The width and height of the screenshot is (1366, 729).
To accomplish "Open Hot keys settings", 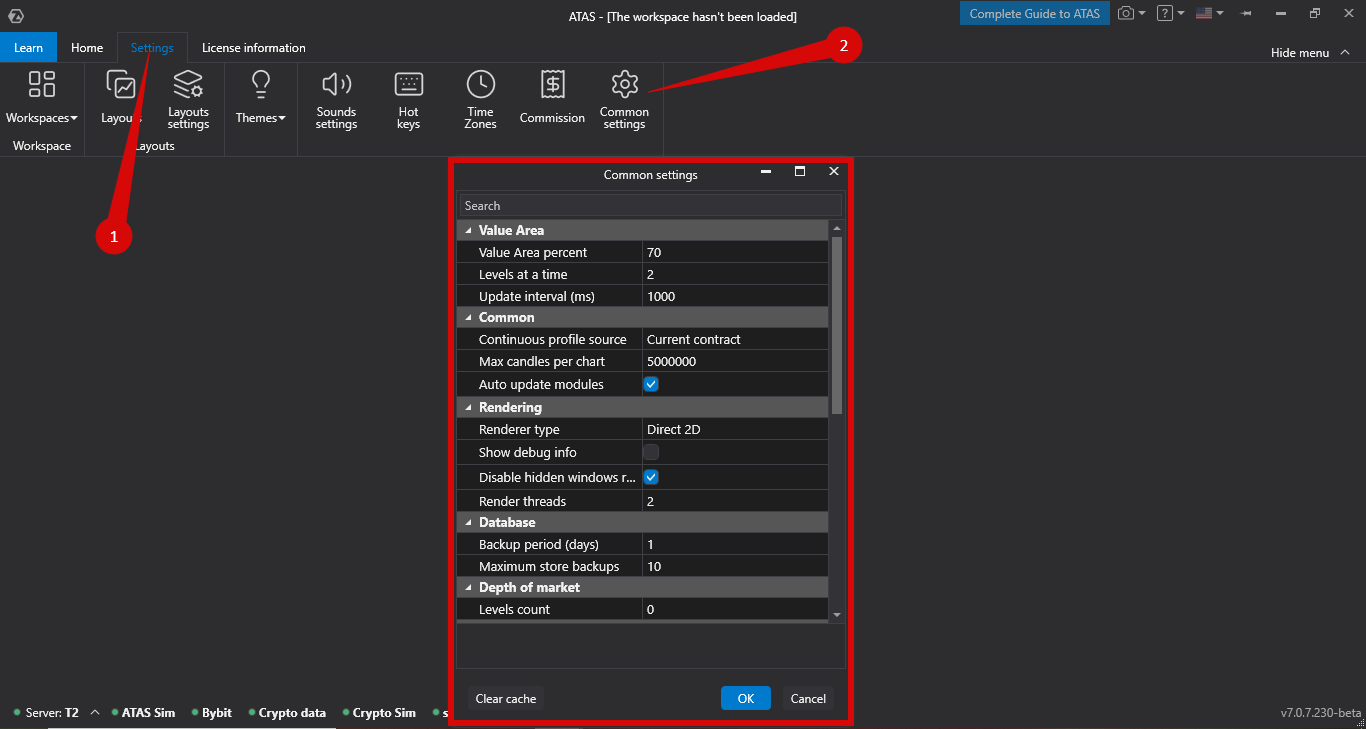I will click(408, 100).
